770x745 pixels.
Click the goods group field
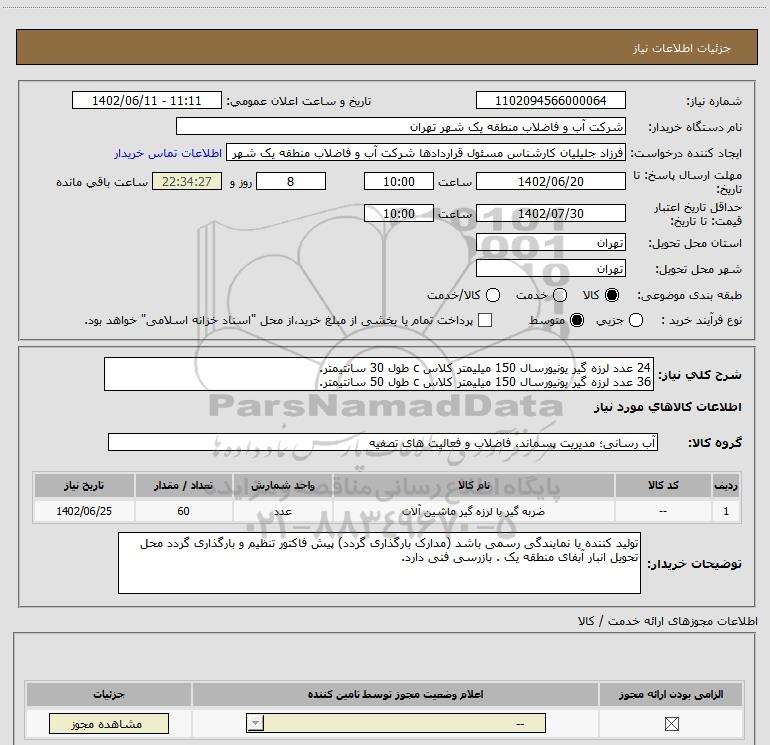pyautogui.click(x=383, y=442)
